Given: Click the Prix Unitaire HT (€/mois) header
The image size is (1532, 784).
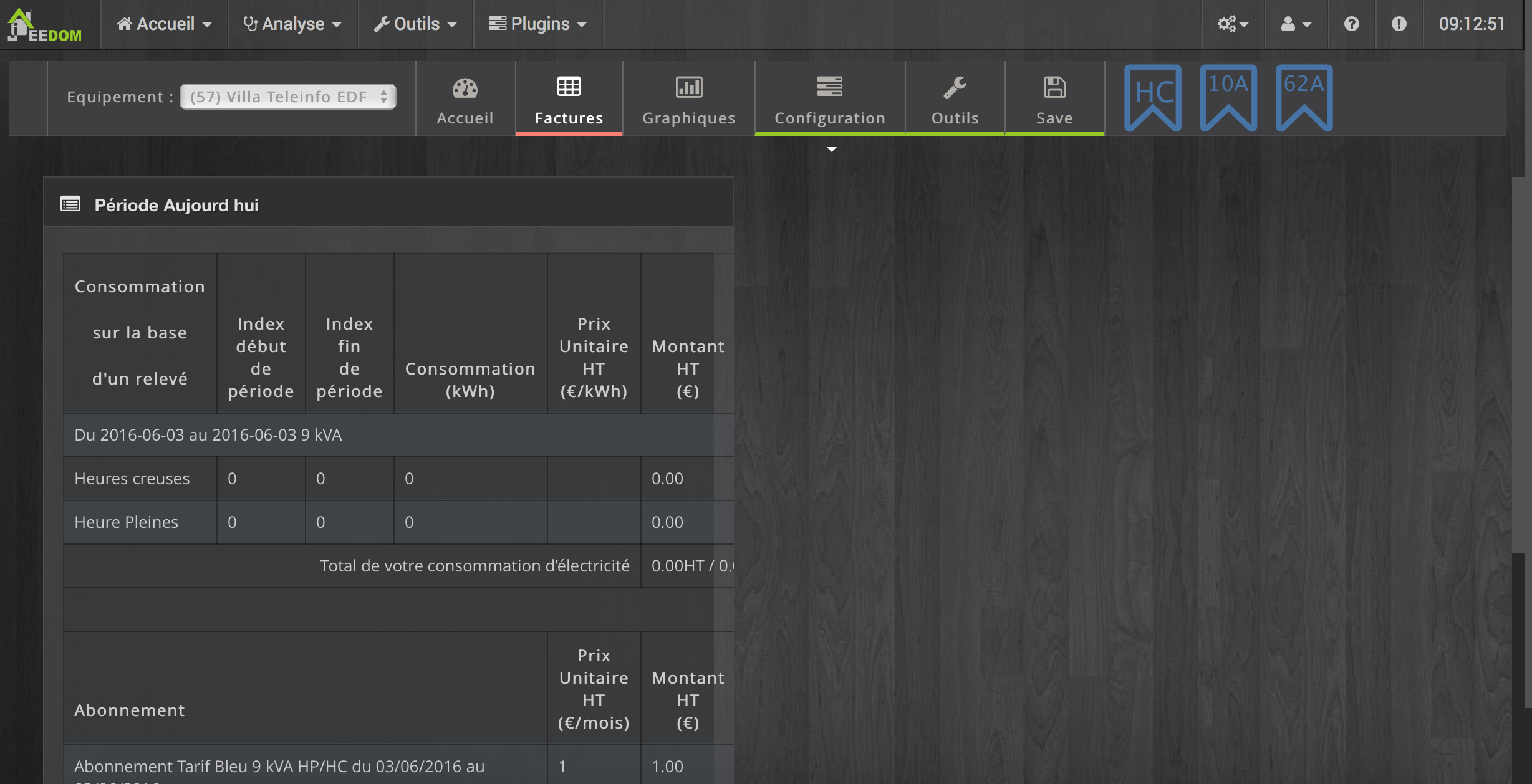Looking at the screenshot, I should pyautogui.click(x=594, y=689).
